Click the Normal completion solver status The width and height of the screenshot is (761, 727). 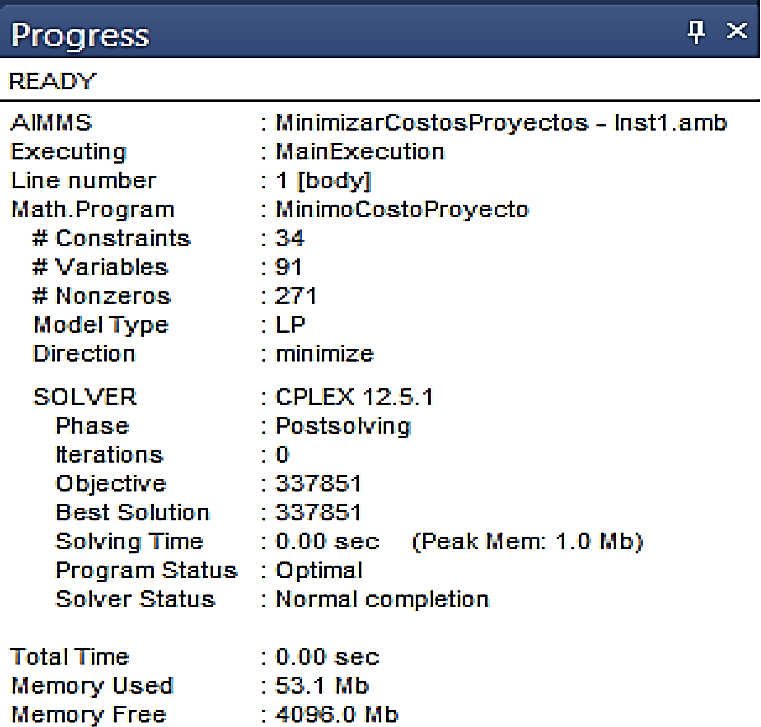382,600
